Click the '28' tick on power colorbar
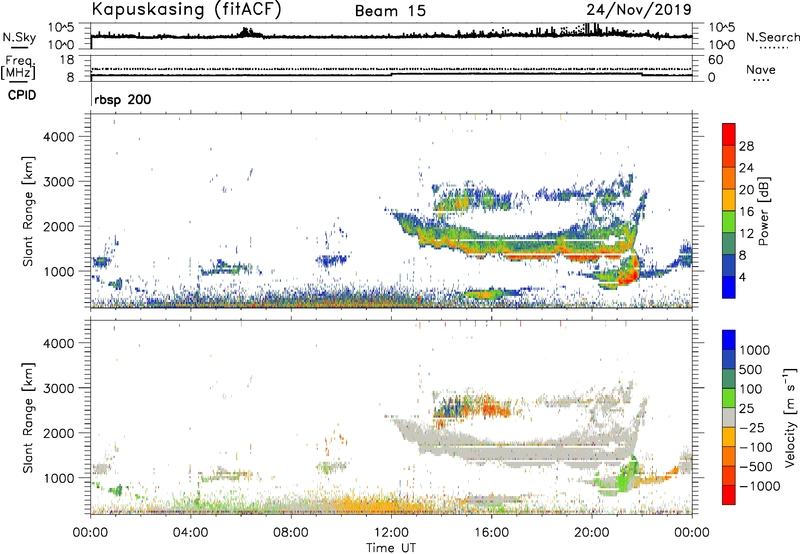 pyautogui.click(x=746, y=146)
